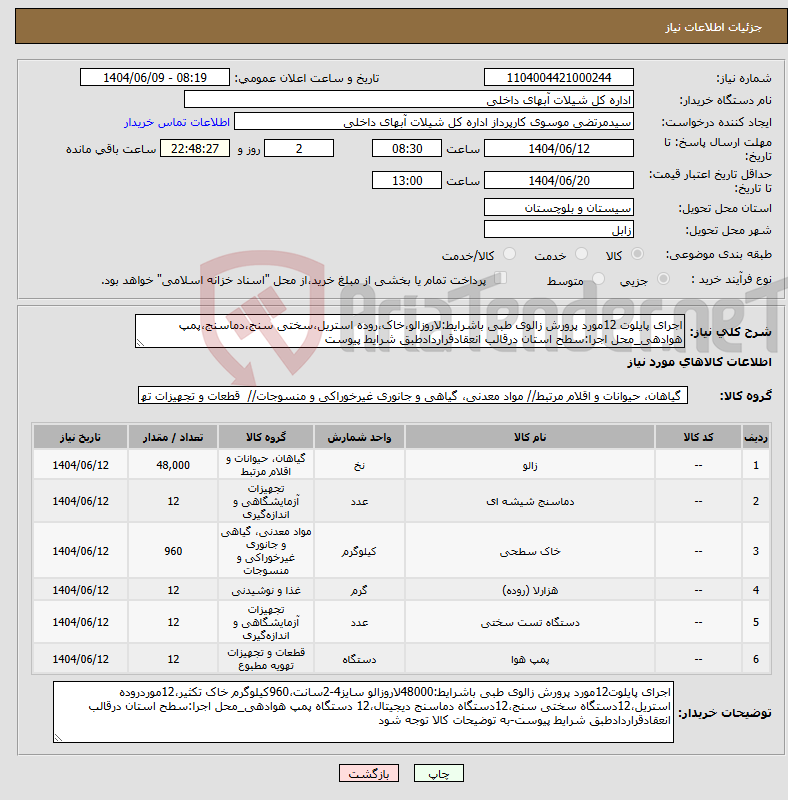Click the remaining days field showing 2
The height and width of the screenshot is (800, 788).
[x=299, y=148]
